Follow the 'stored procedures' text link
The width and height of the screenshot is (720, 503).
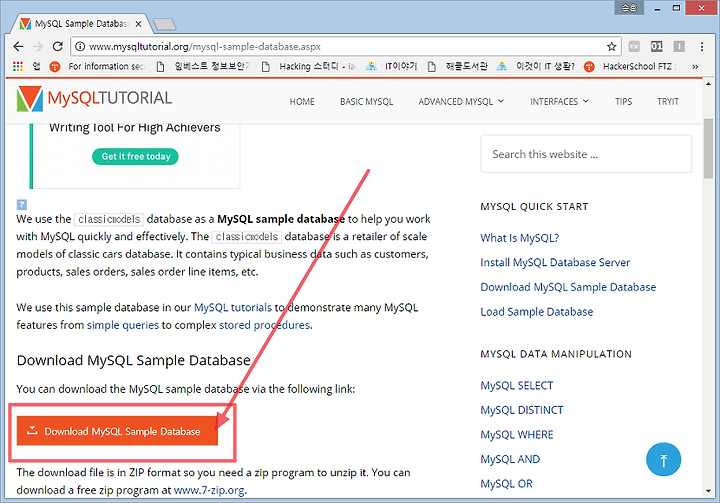264,325
